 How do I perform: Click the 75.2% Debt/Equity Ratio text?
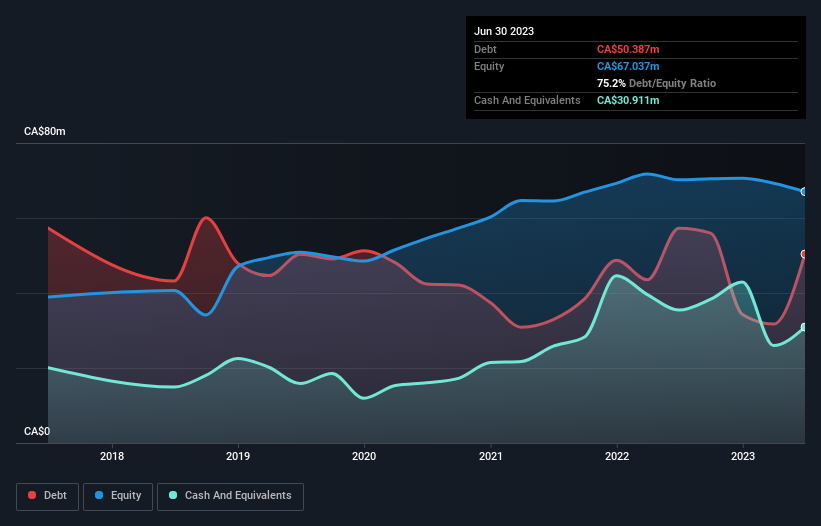pos(656,83)
